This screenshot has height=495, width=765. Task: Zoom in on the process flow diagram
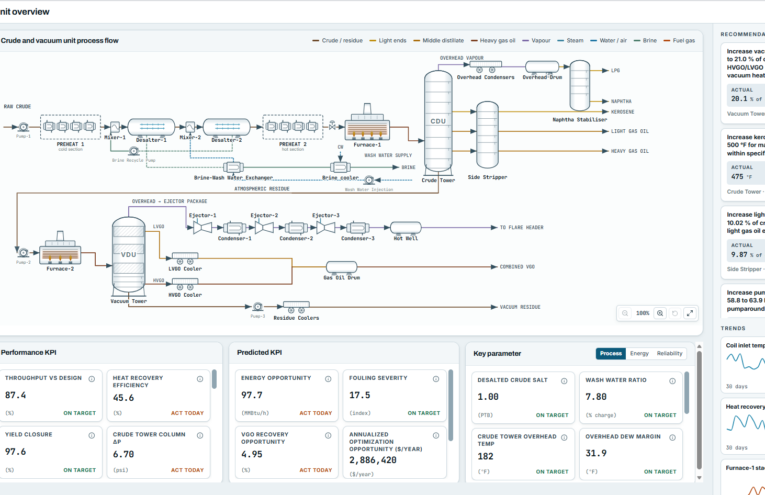[x=660, y=313]
